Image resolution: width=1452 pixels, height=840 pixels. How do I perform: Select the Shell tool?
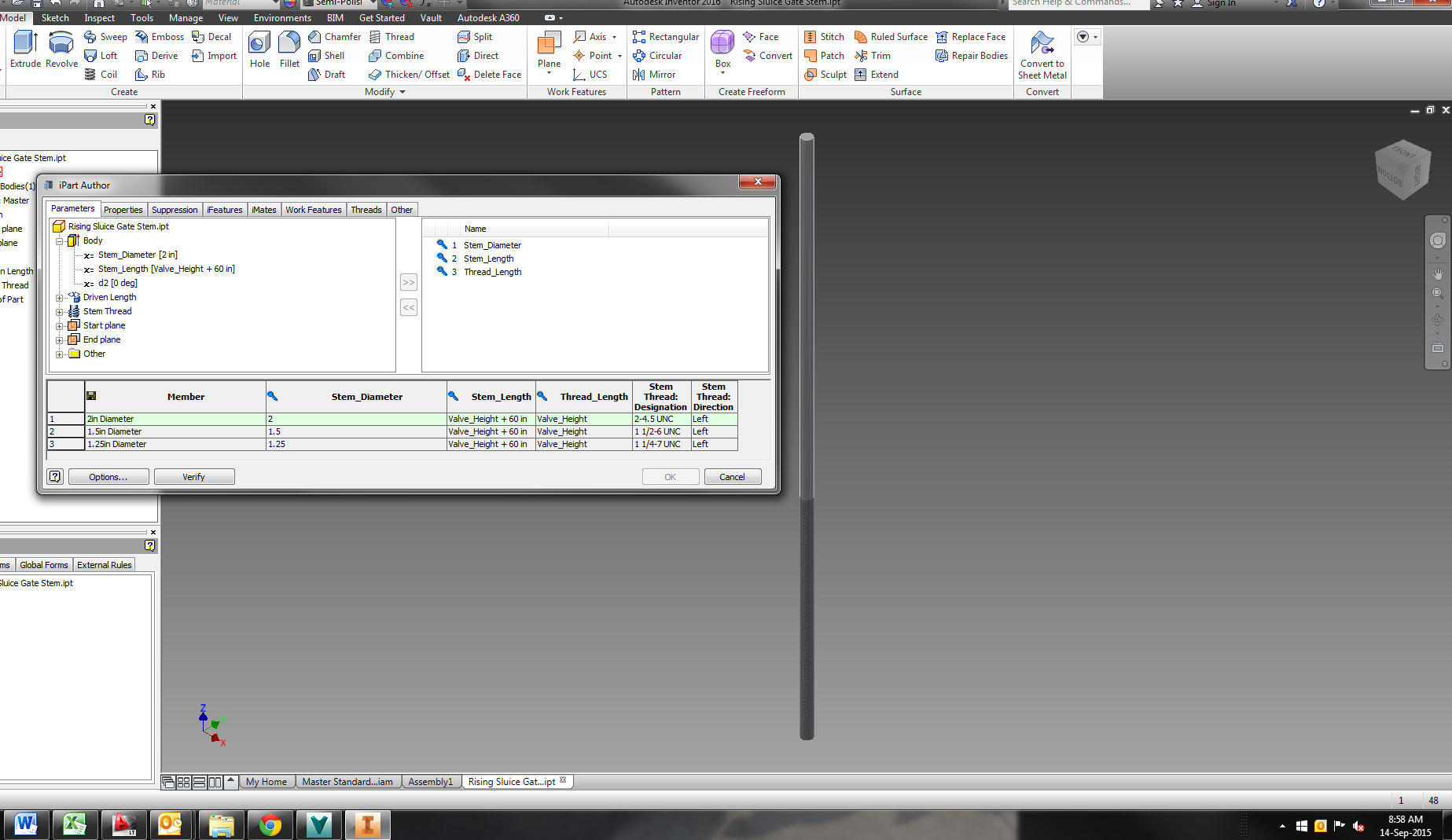(x=329, y=55)
